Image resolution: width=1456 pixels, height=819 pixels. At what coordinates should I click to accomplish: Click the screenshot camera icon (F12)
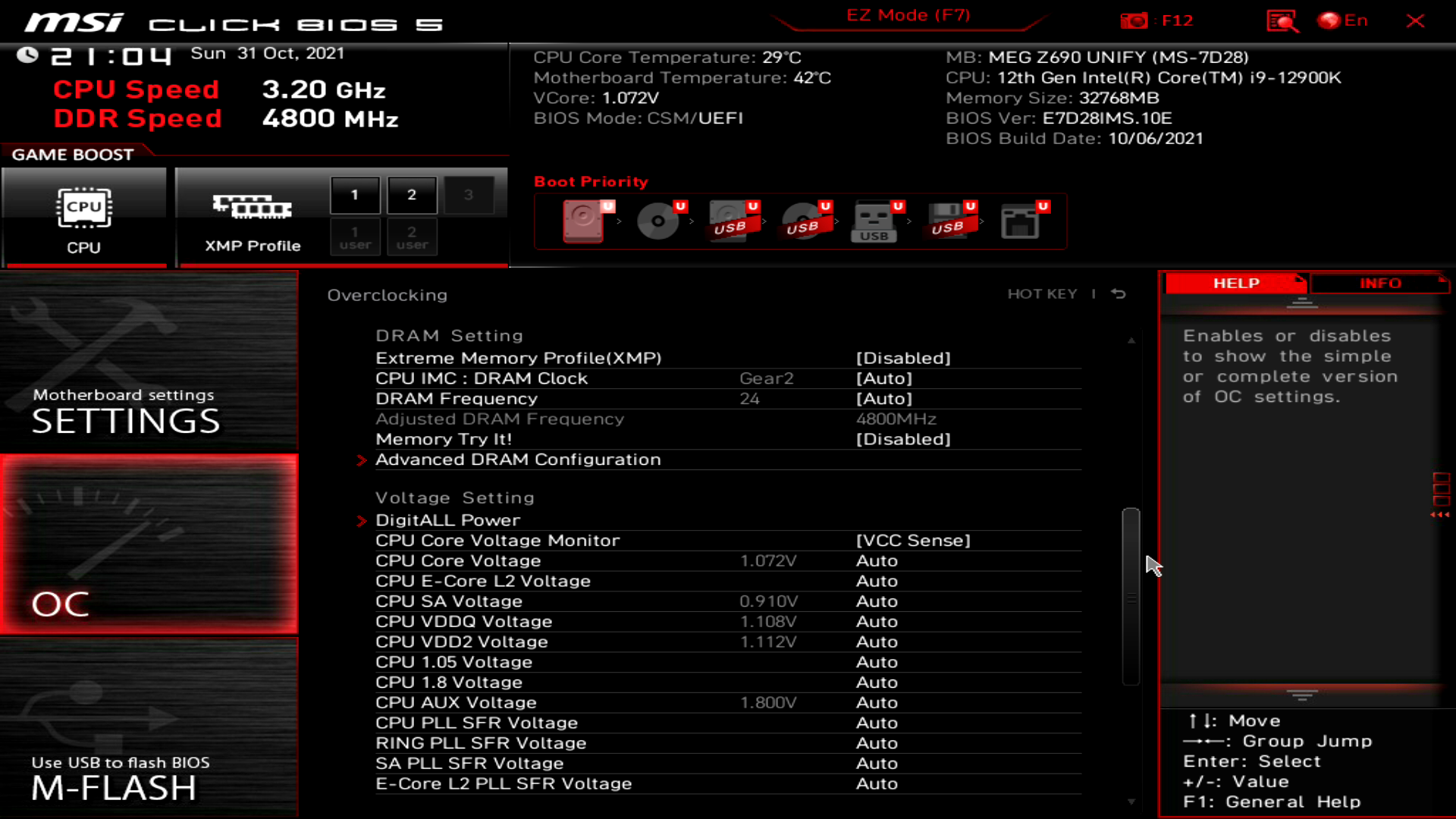[1135, 20]
